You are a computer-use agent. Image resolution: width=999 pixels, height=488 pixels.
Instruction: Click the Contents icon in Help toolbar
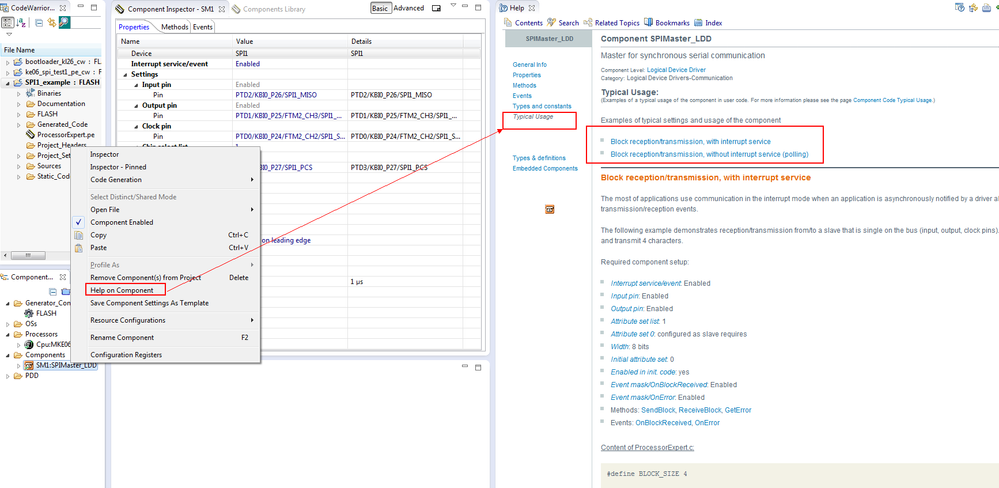pos(508,23)
